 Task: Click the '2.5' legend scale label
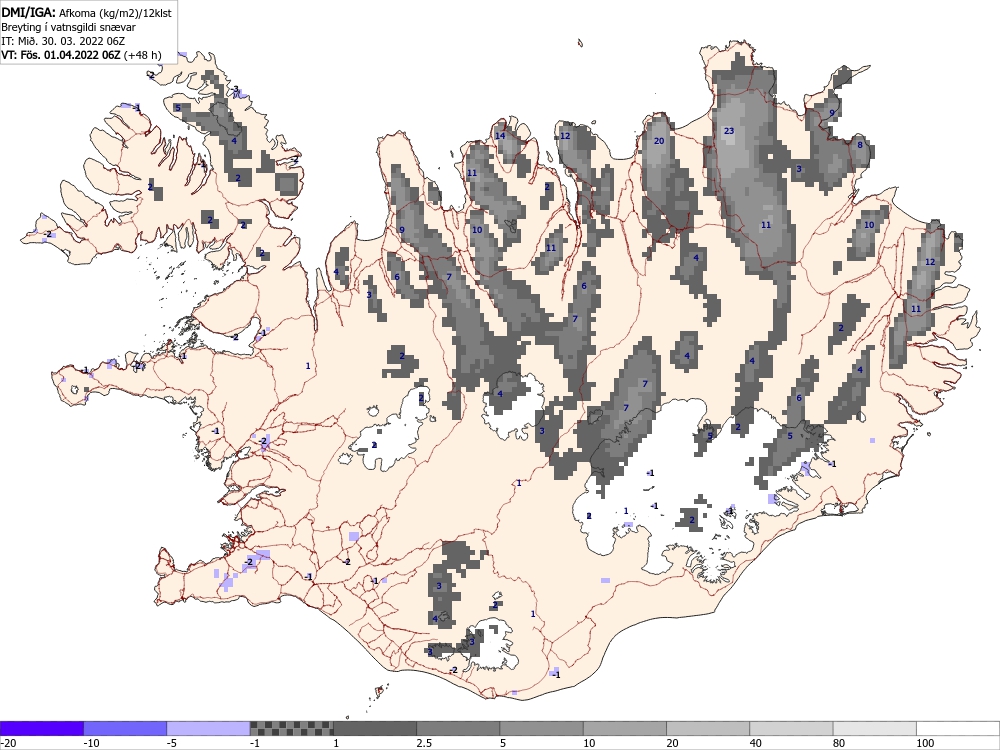coord(424,744)
